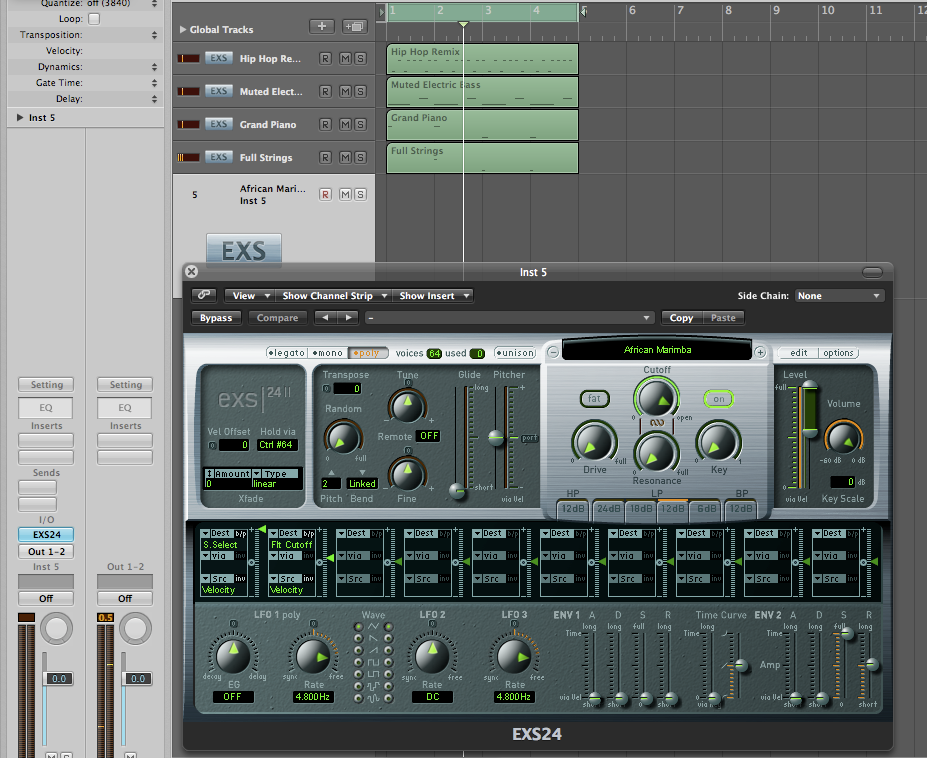Viewport: 927px width, 758px height.
Task: Click the EXS24 instrument slot in I/O
Action: [46, 535]
